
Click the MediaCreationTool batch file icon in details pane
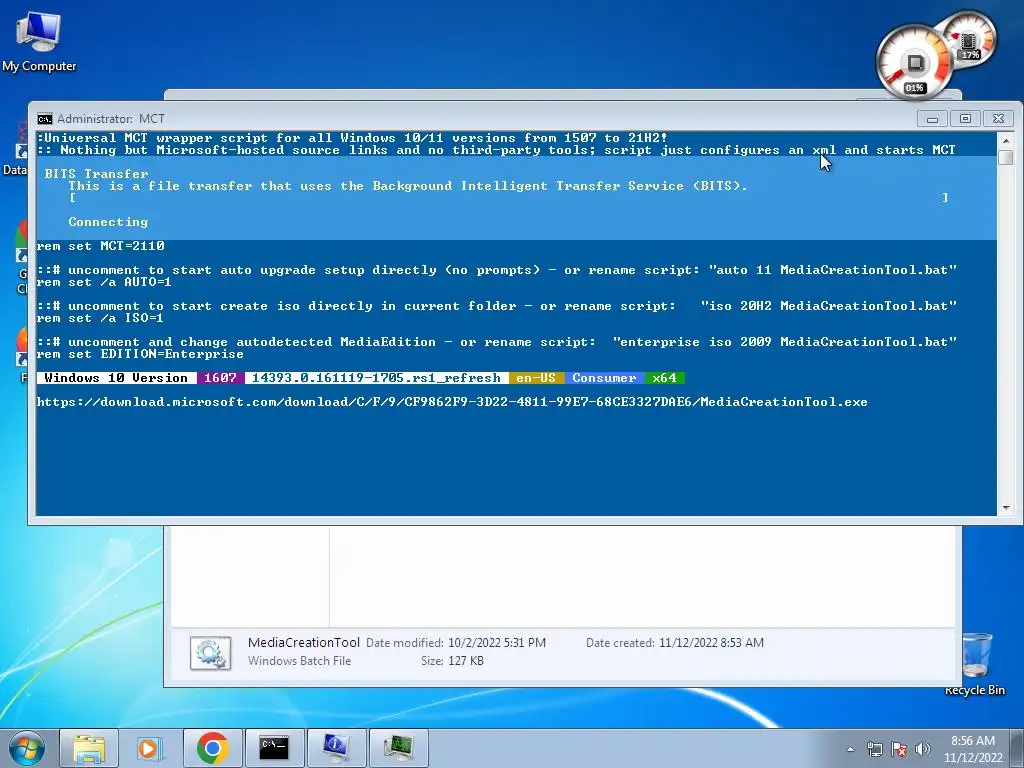tap(210, 652)
